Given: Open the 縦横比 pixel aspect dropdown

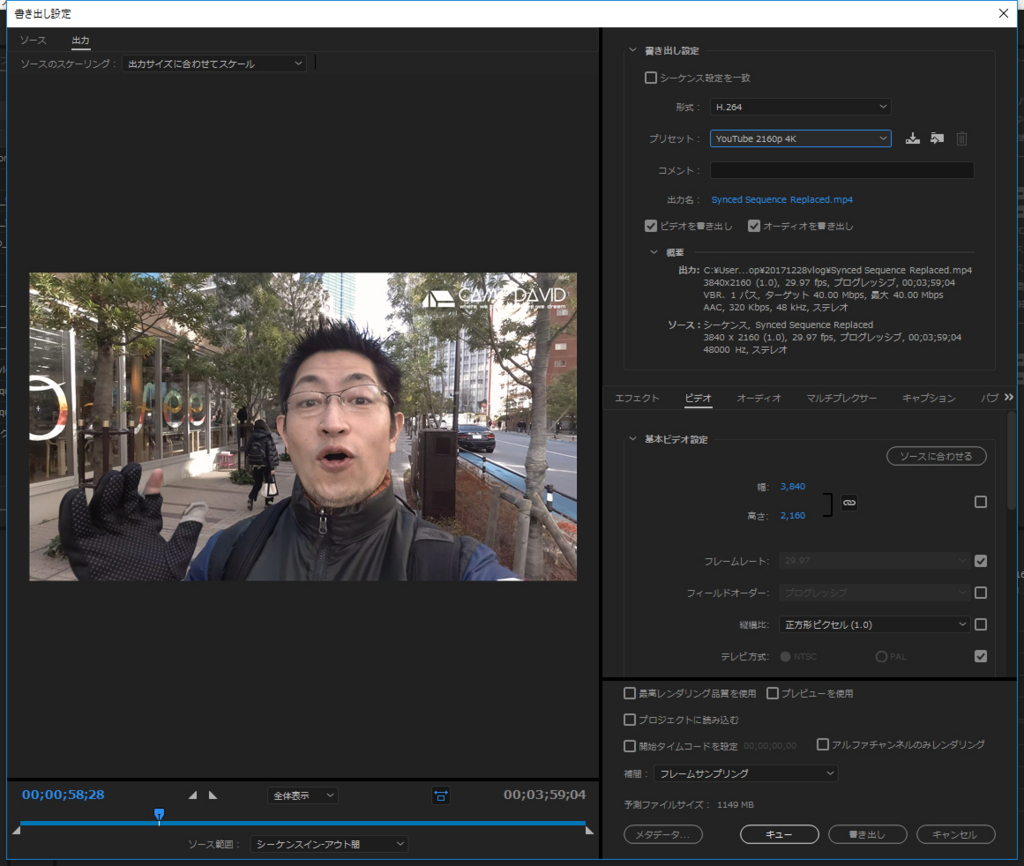Looking at the screenshot, I should 875,624.
